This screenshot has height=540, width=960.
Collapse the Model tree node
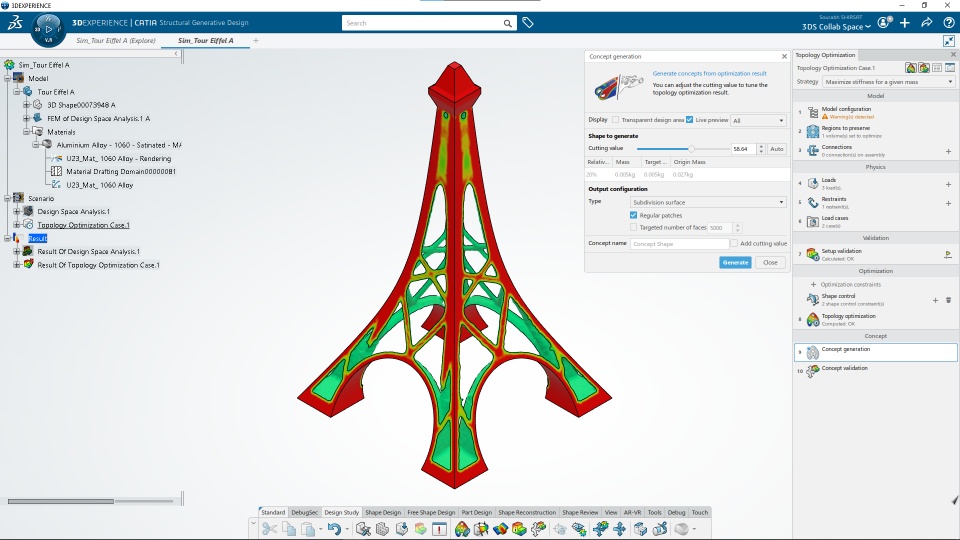coord(7,78)
